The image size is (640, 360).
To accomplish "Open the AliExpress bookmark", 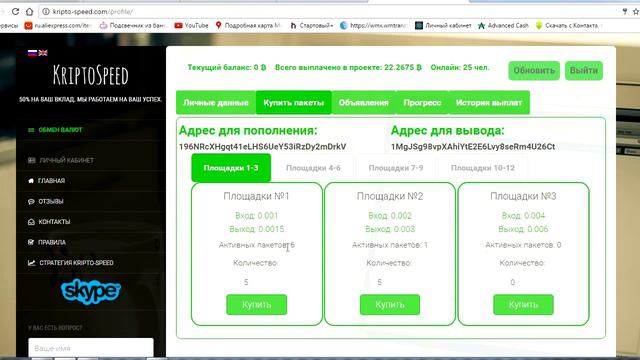I will (x=58, y=25).
